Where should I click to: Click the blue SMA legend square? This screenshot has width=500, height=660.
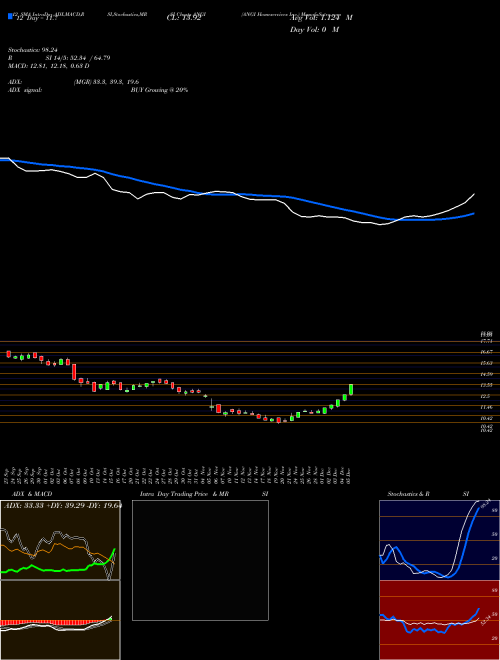(10, 16)
